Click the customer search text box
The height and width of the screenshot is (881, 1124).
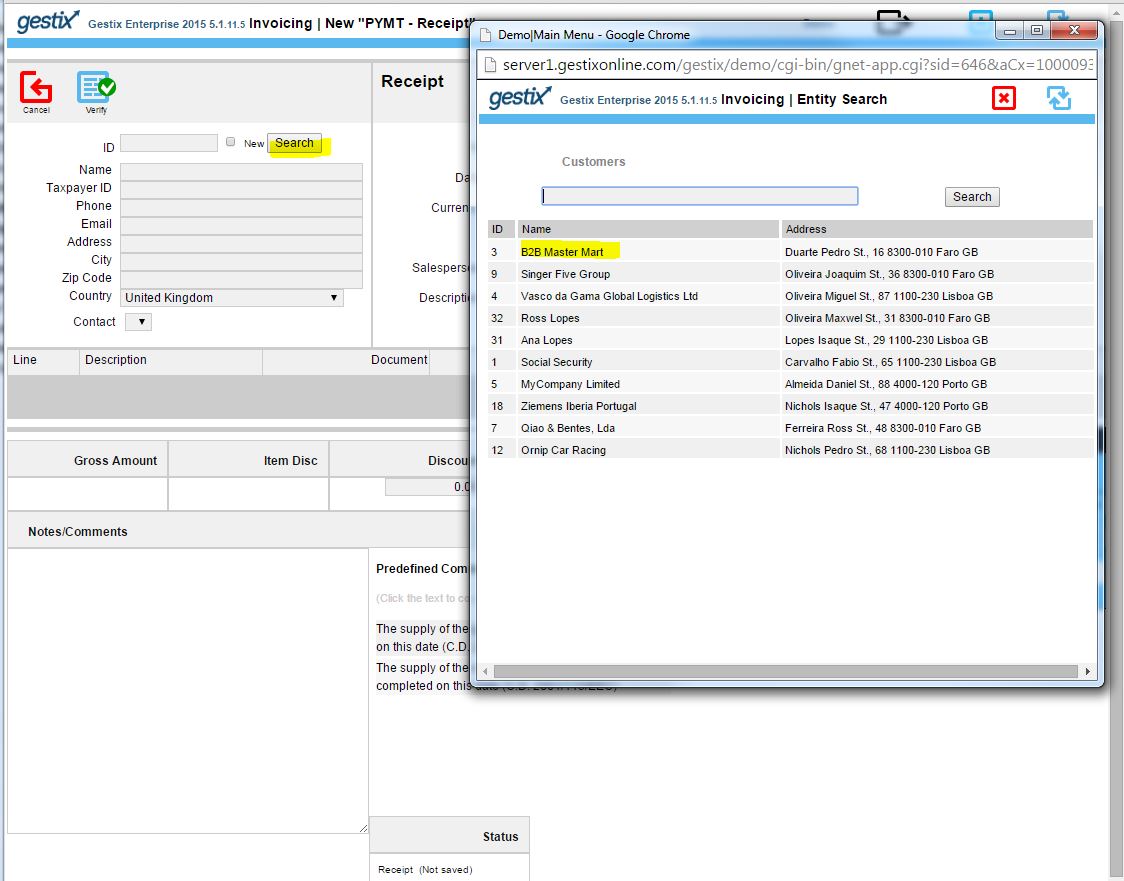click(700, 196)
